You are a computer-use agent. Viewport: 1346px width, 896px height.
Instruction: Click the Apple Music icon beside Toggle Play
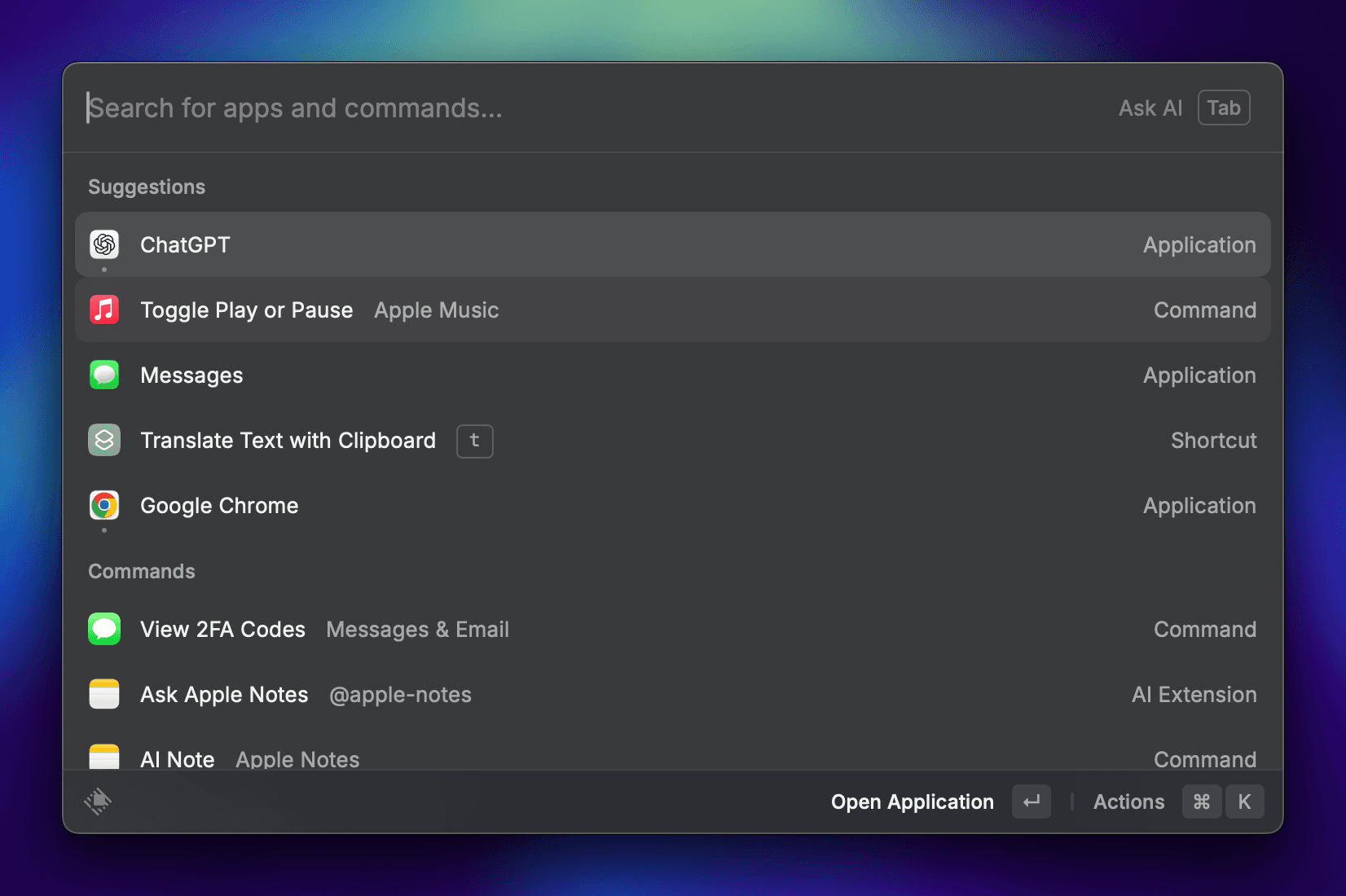103,310
